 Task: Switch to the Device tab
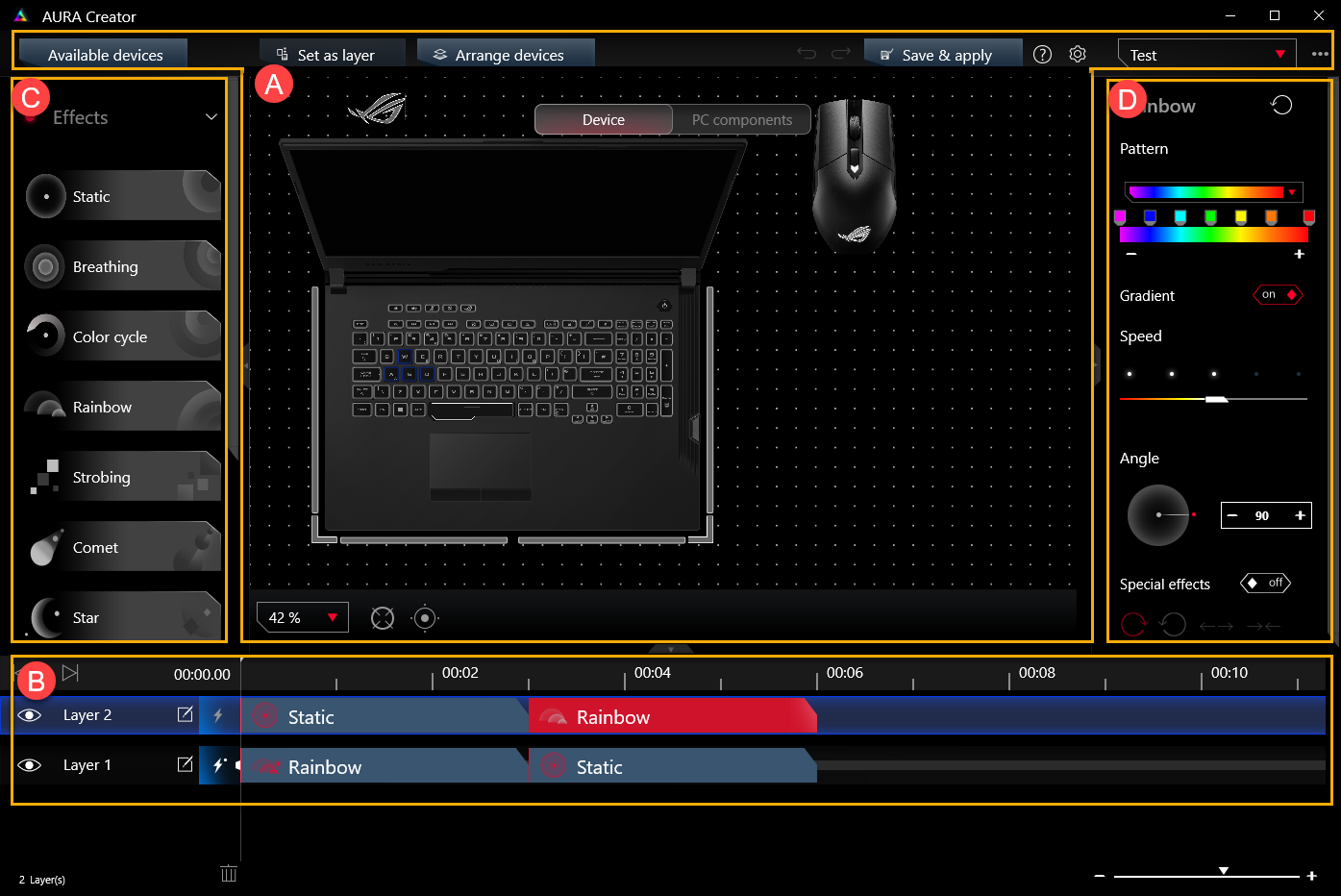(x=604, y=120)
